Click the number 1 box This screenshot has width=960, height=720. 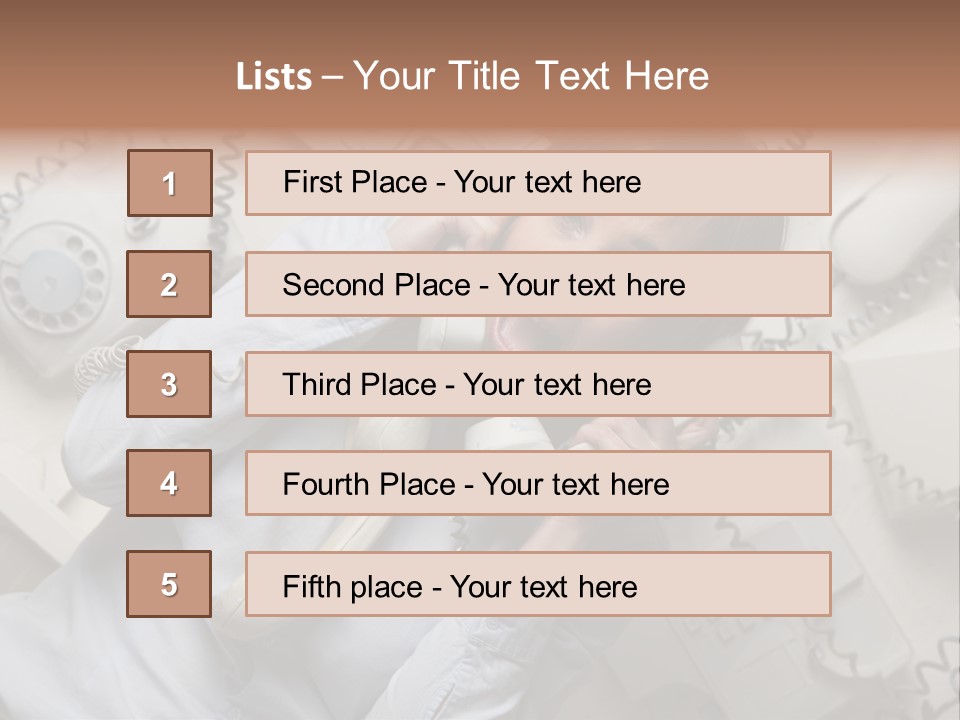pyautogui.click(x=170, y=183)
